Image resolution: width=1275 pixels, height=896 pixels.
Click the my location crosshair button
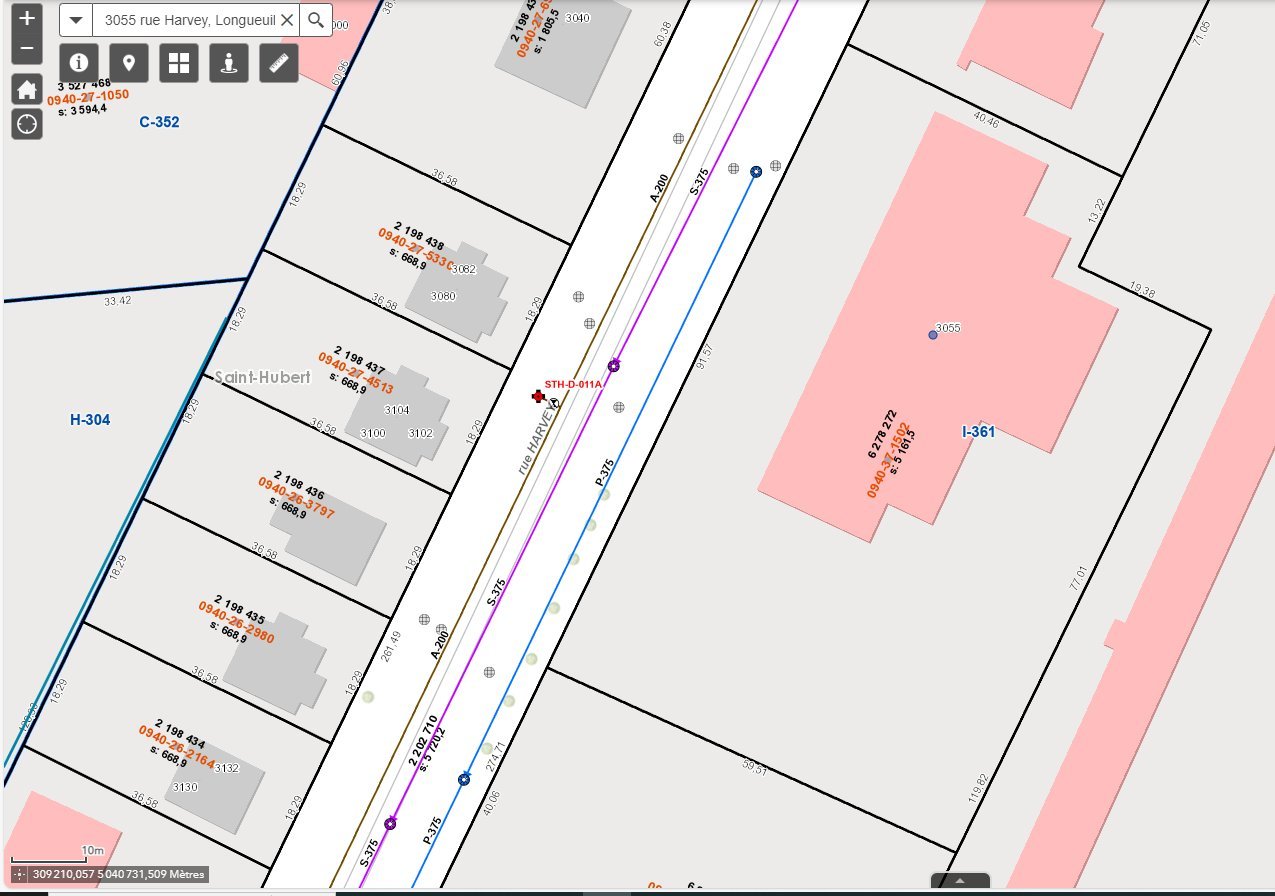27,124
